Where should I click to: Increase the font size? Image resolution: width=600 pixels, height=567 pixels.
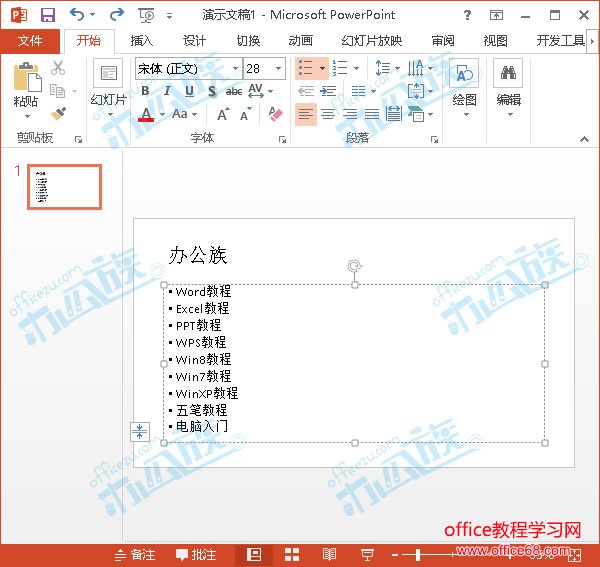(x=223, y=114)
